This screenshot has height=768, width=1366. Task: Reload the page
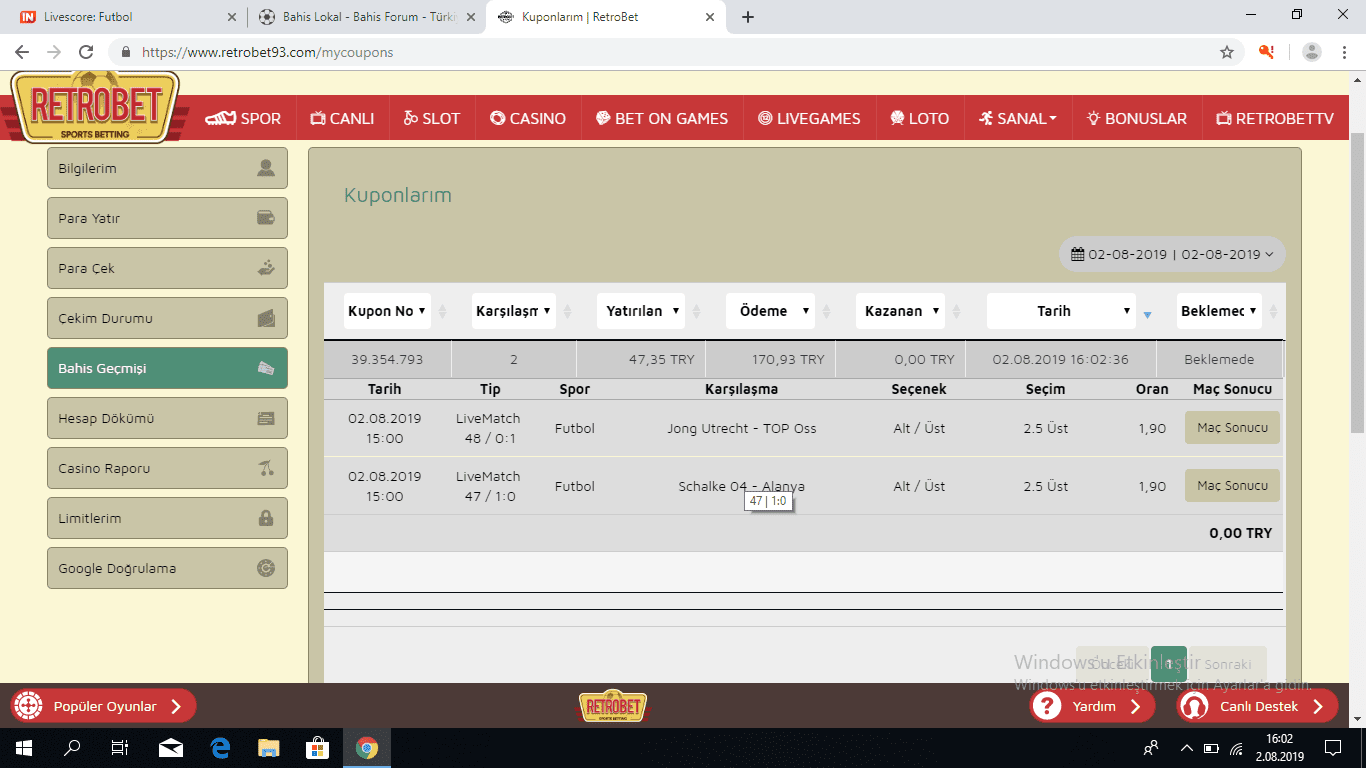pyautogui.click(x=86, y=52)
